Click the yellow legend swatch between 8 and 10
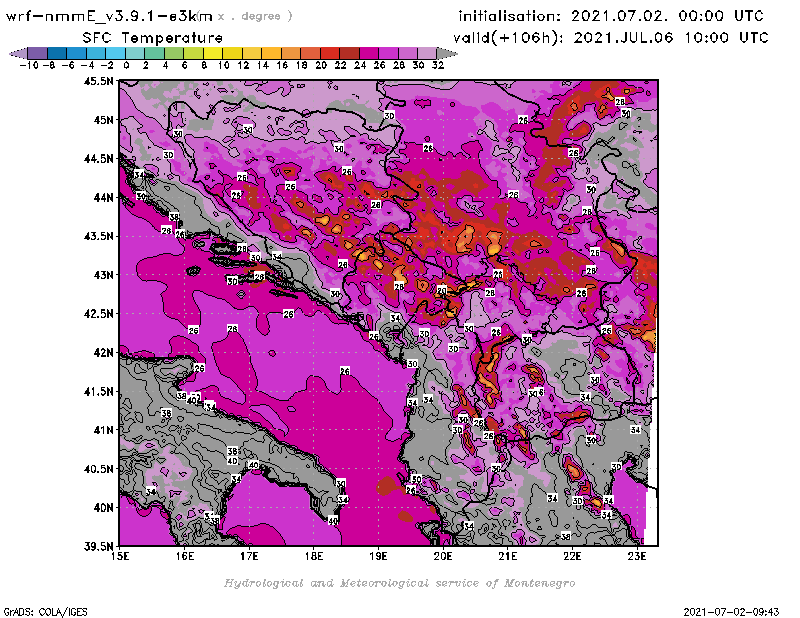 coord(213,53)
